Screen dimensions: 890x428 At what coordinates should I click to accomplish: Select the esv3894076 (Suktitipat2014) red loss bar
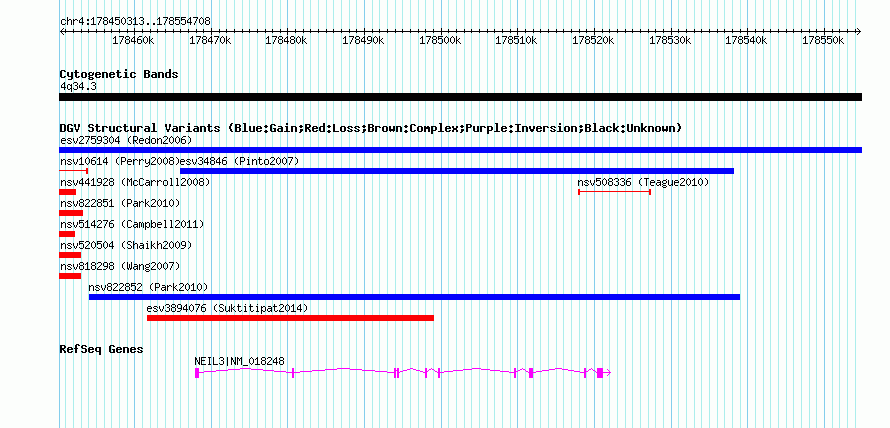[x=290, y=318]
